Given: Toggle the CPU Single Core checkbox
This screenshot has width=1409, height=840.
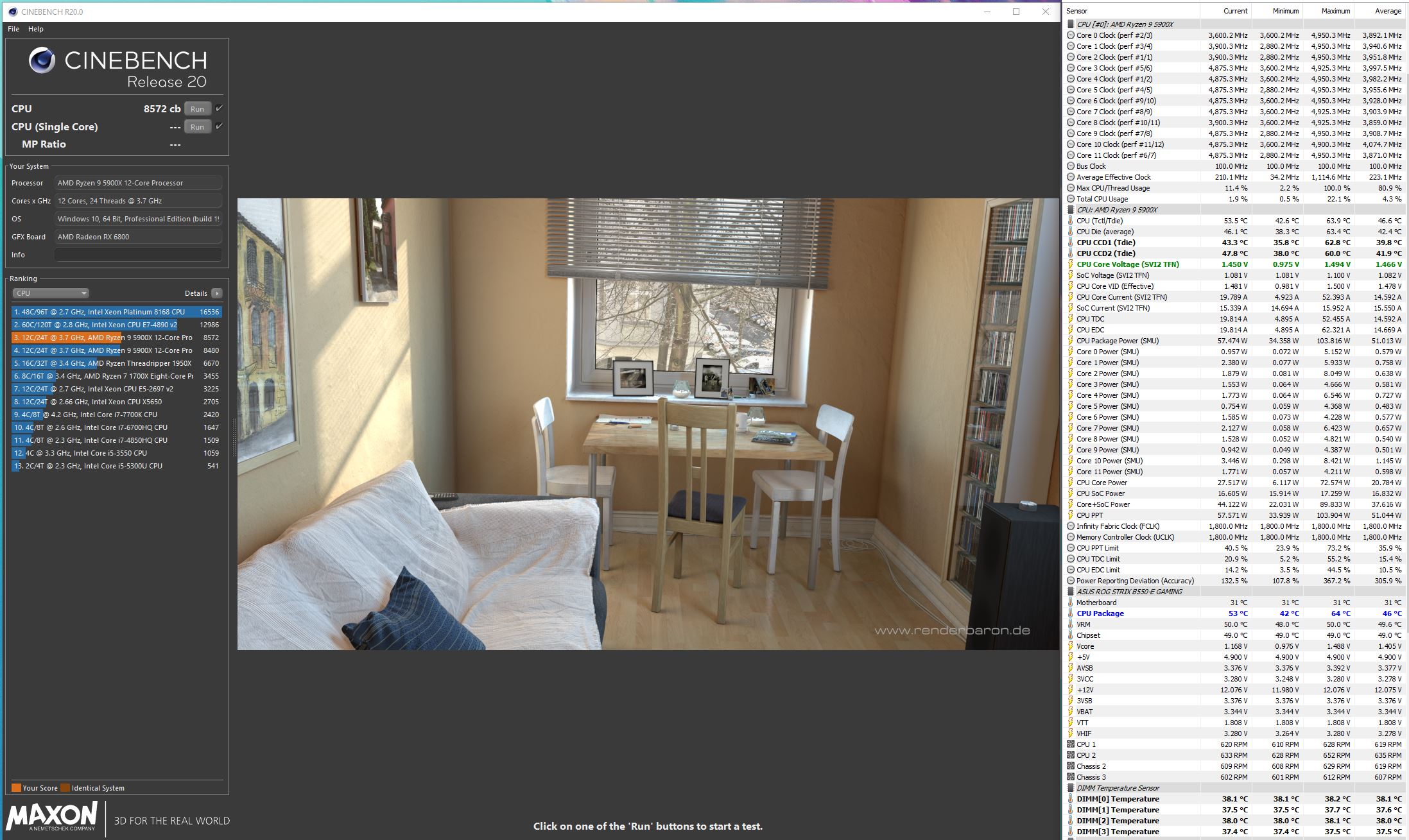Looking at the screenshot, I should (220, 126).
